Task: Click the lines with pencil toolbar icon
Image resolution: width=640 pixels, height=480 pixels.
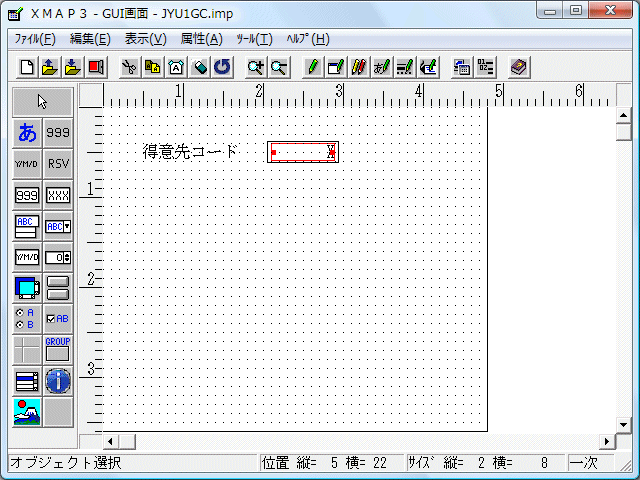Action: pos(405,67)
